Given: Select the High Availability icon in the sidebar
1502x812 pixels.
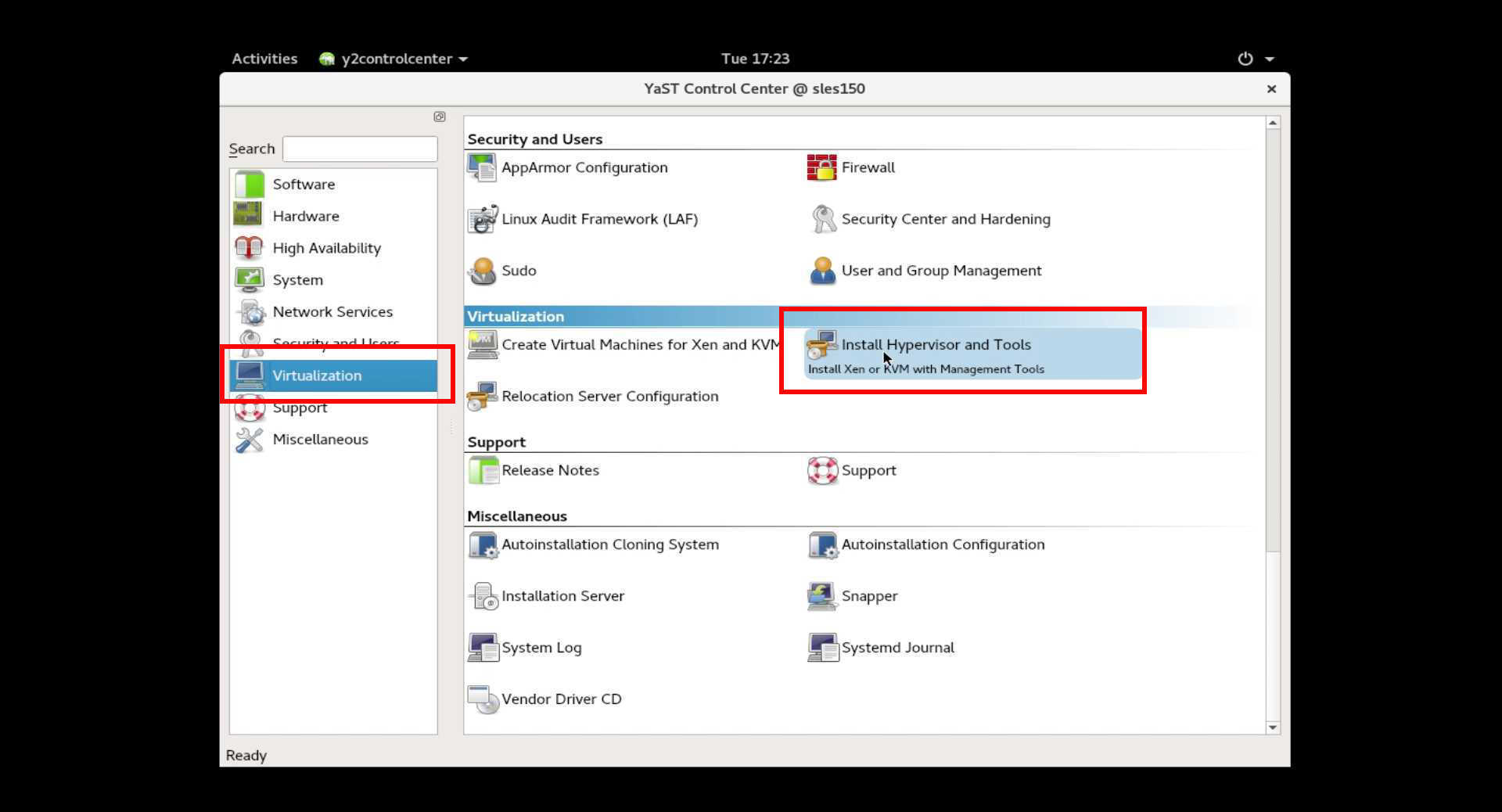Looking at the screenshot, I should click(249, 248).
